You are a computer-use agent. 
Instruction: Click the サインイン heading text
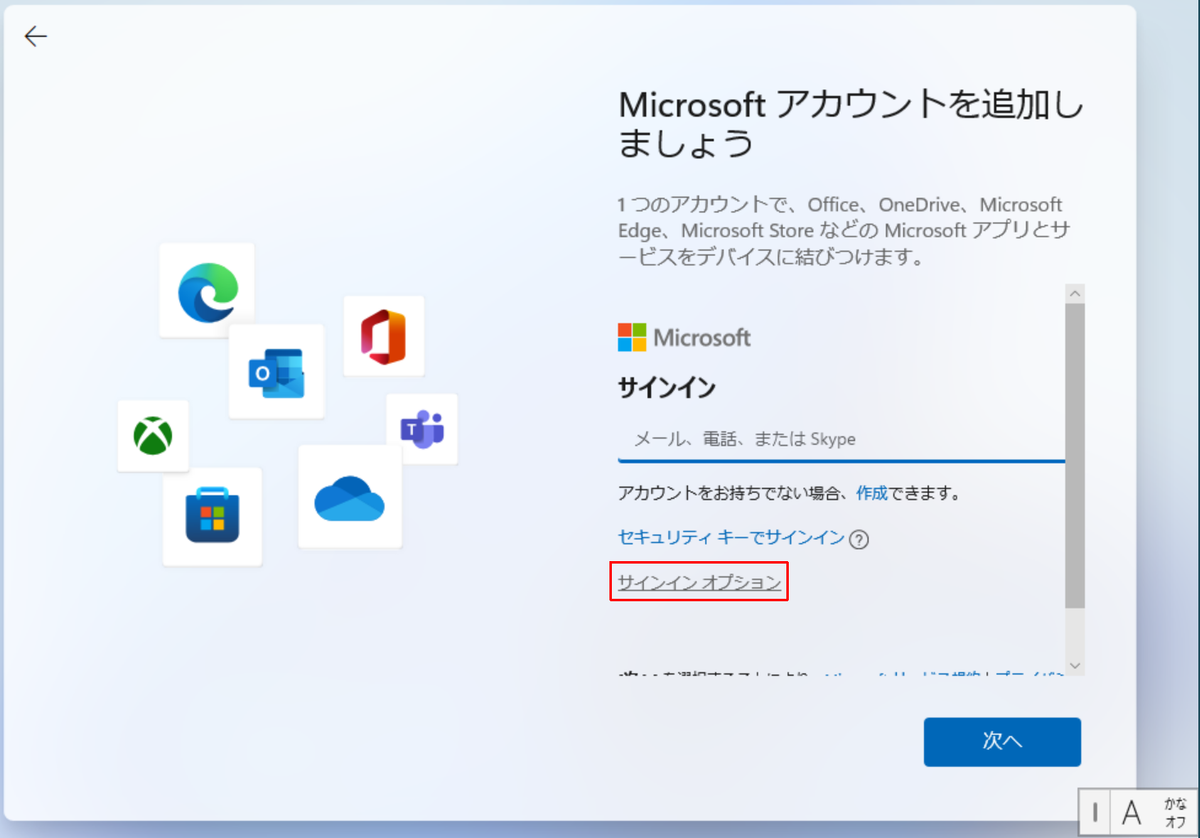pyautogui.click(x=667, y=388)
